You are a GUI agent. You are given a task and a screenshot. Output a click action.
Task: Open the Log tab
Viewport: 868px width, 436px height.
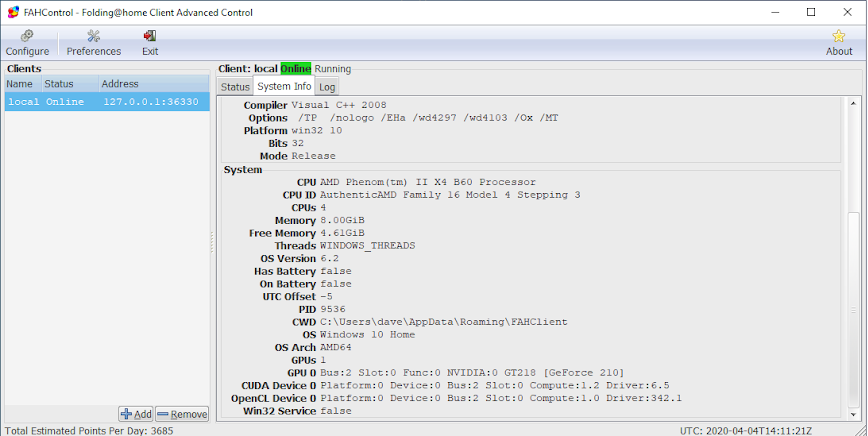point(327,87)
